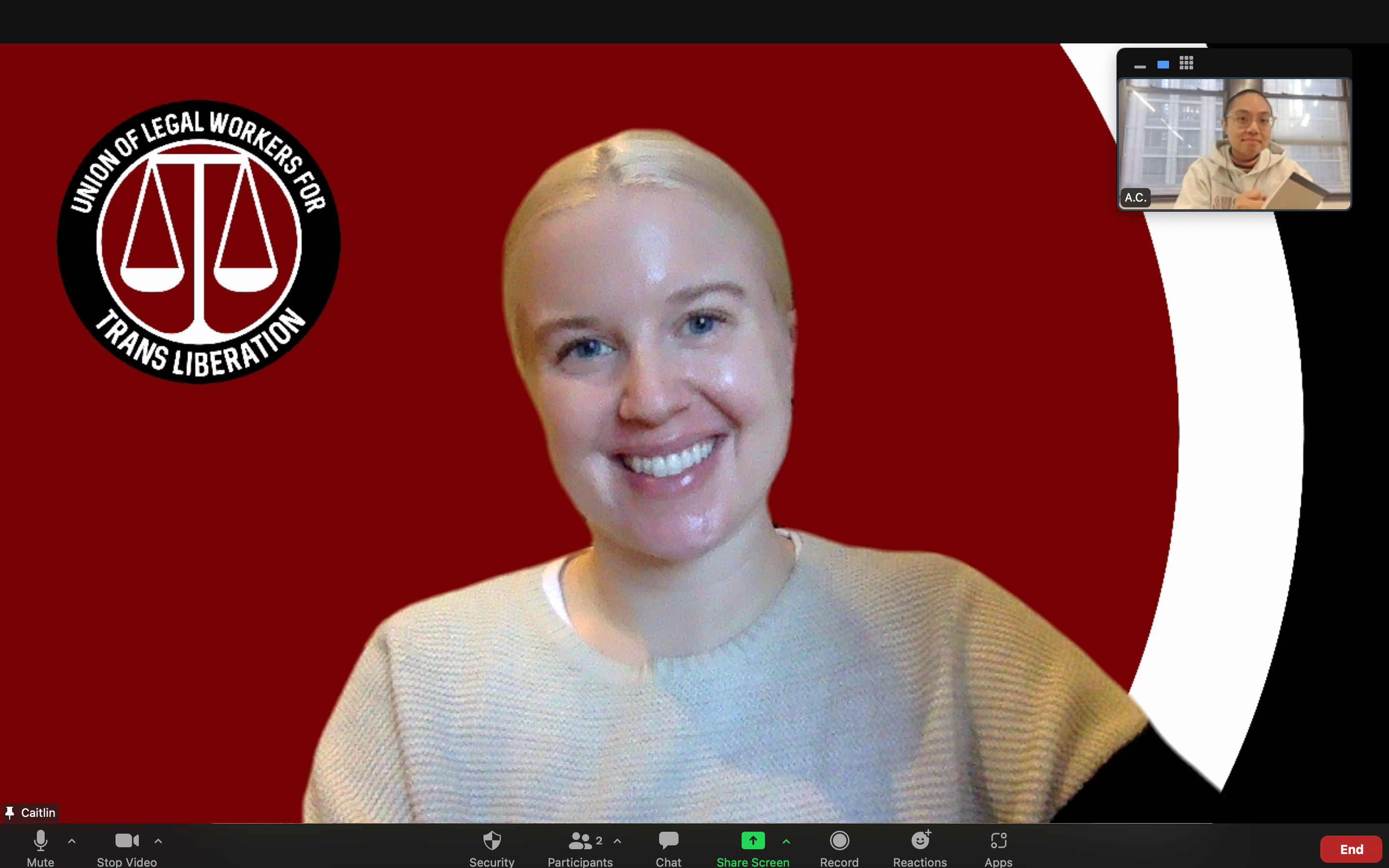Click A.C. participant video thumbnail
1389x868 pixels.
coord(1235,144)
